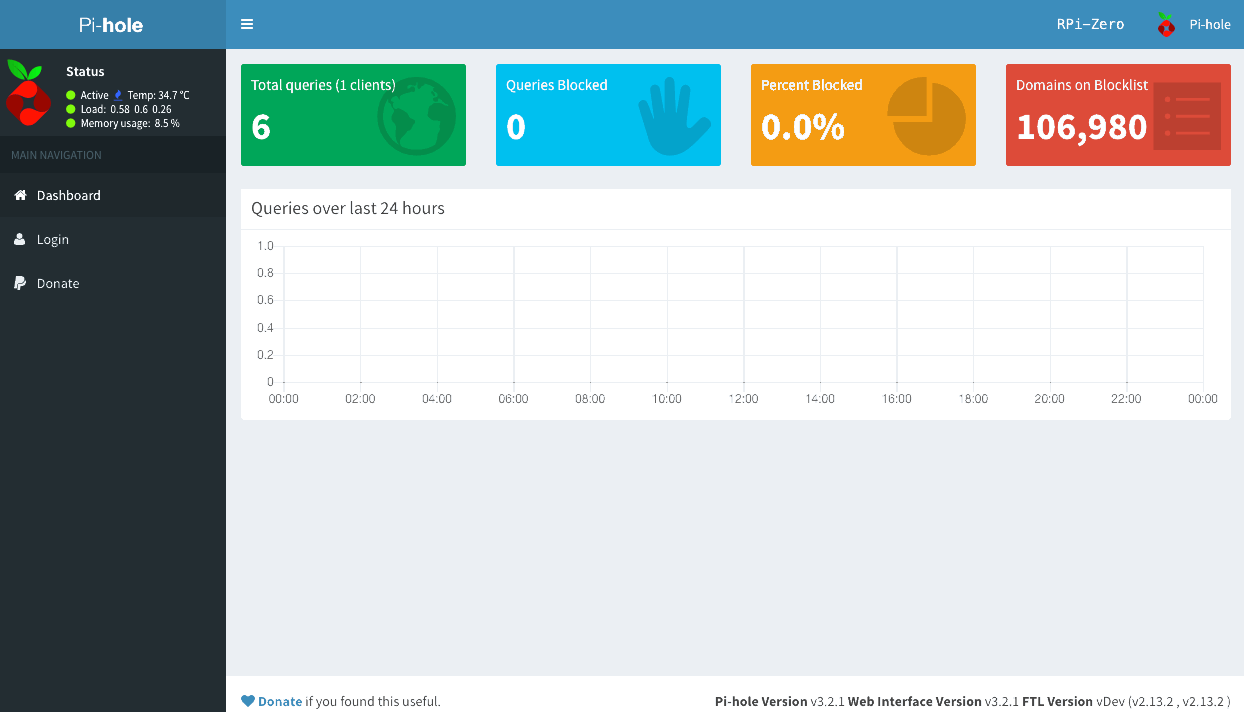Screen dimensions: 1244x712
Task: Click the 1.0 value on chart y-axis
Action: 265,245
